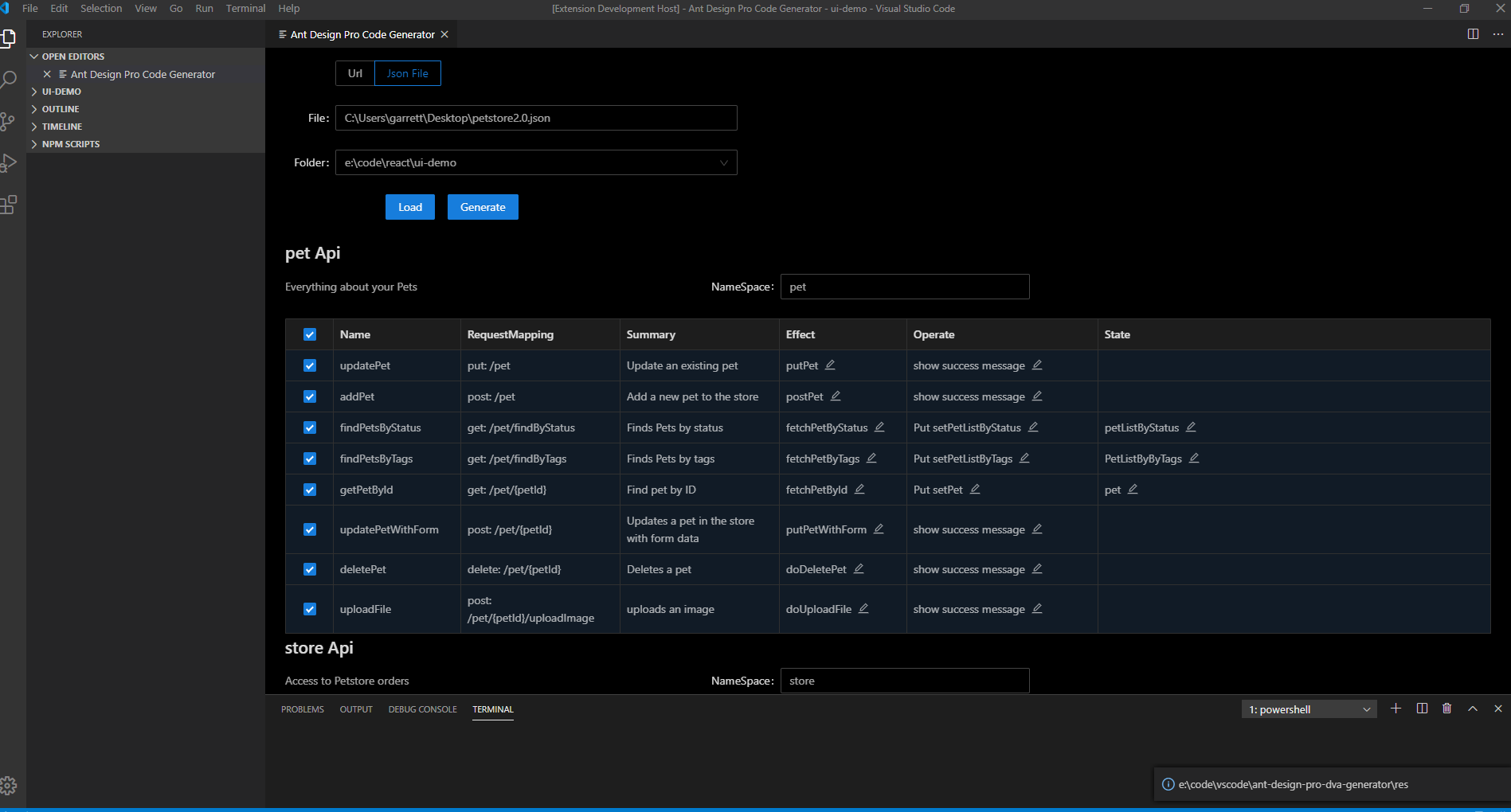Uncheck the deletePet row checkbox
Screen dimensions: 1511x812
tap(310, 569)
